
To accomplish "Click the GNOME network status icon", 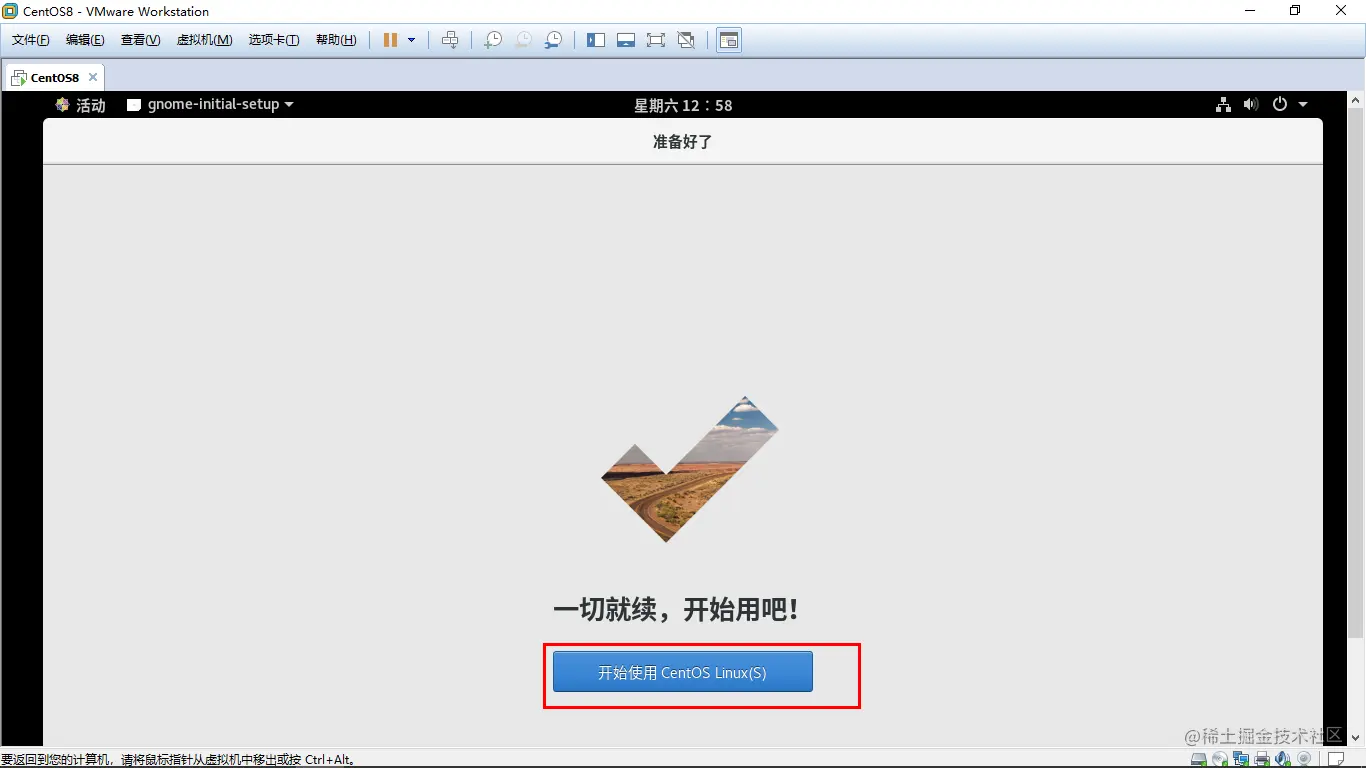I will tap(1223, 104).
